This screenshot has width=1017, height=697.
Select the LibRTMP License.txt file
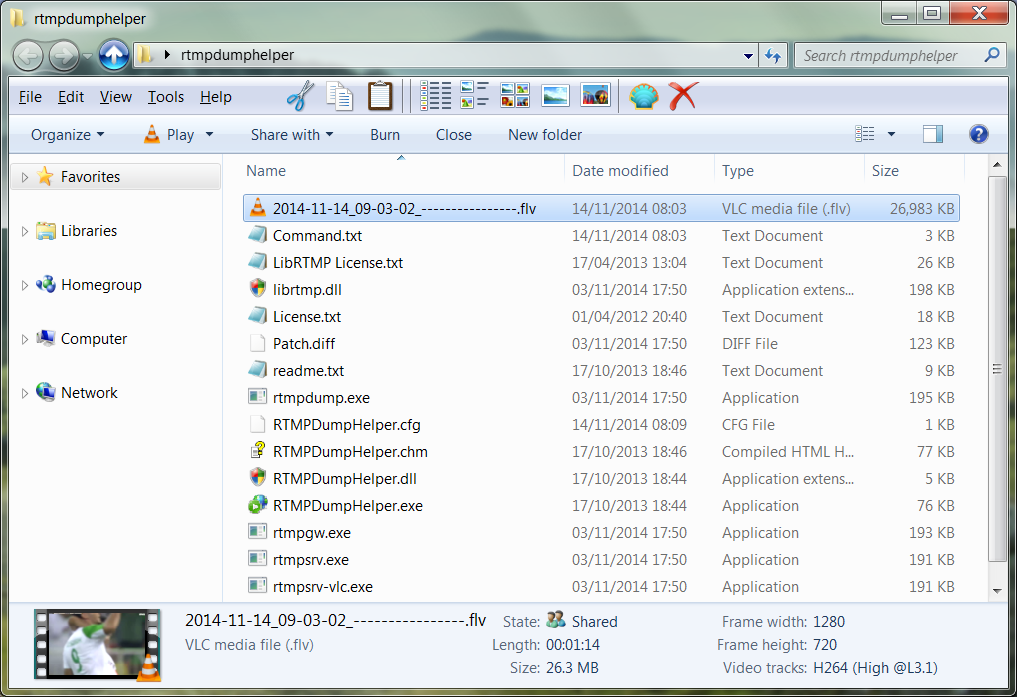click(601, 263)
